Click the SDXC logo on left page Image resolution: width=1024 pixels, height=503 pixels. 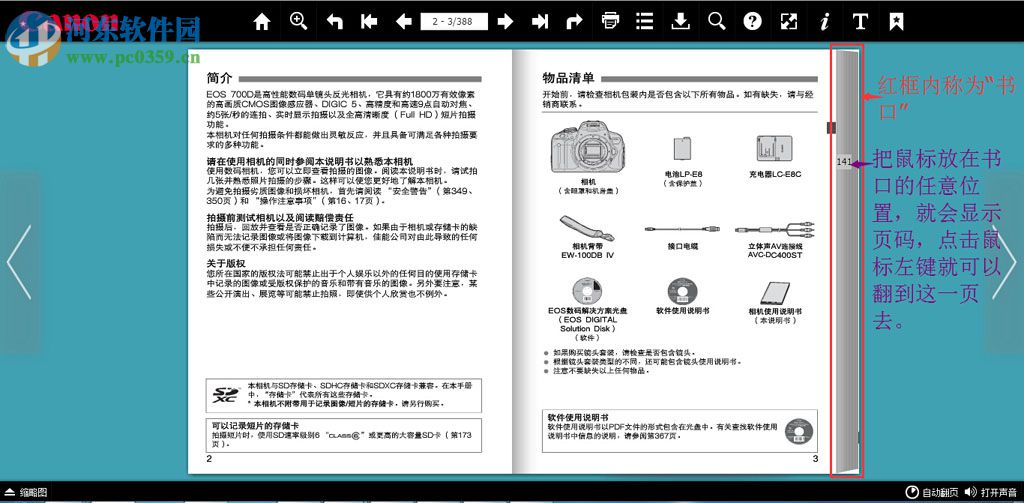pos(227,395)
